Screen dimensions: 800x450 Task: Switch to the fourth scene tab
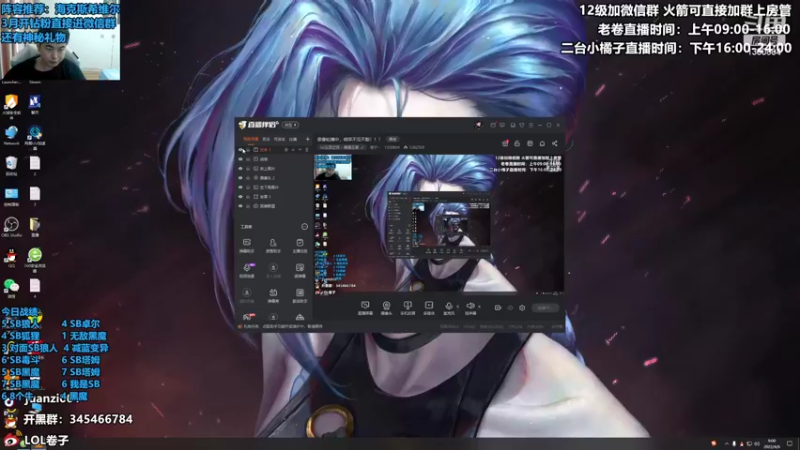click(x=292, y=139)
